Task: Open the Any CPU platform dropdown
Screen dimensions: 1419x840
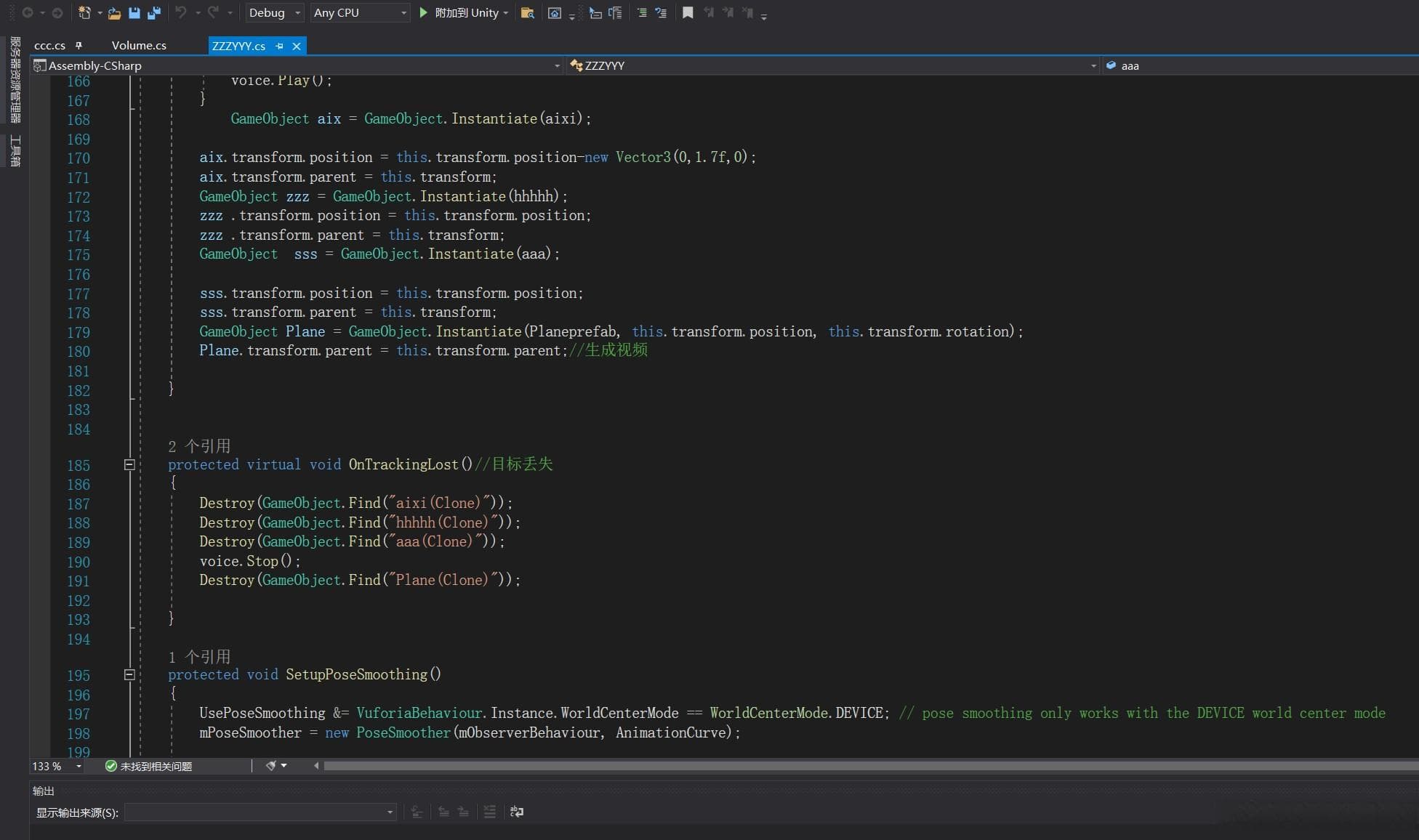Action: pyautogui.click(x=360, y=12)
